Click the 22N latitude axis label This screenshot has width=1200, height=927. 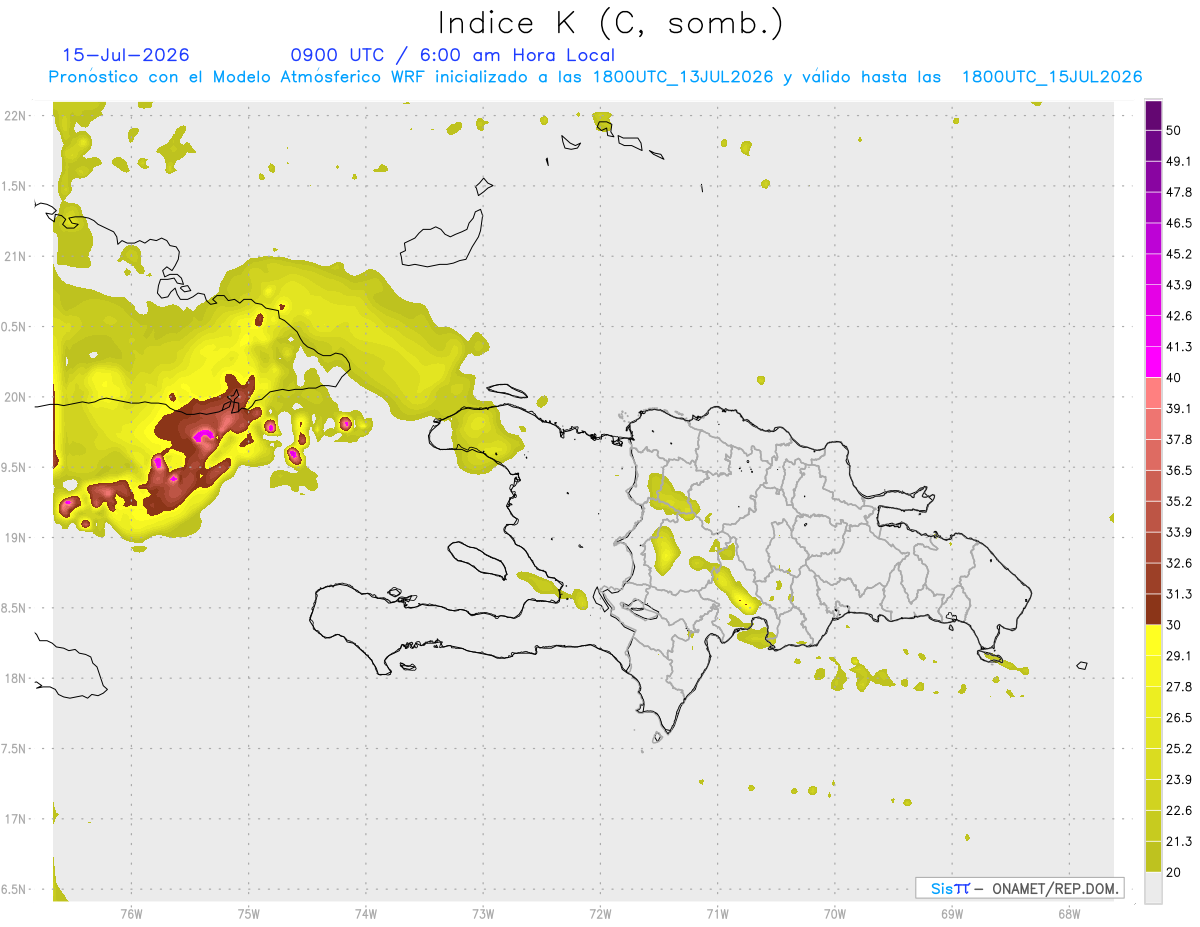point(15,116)
